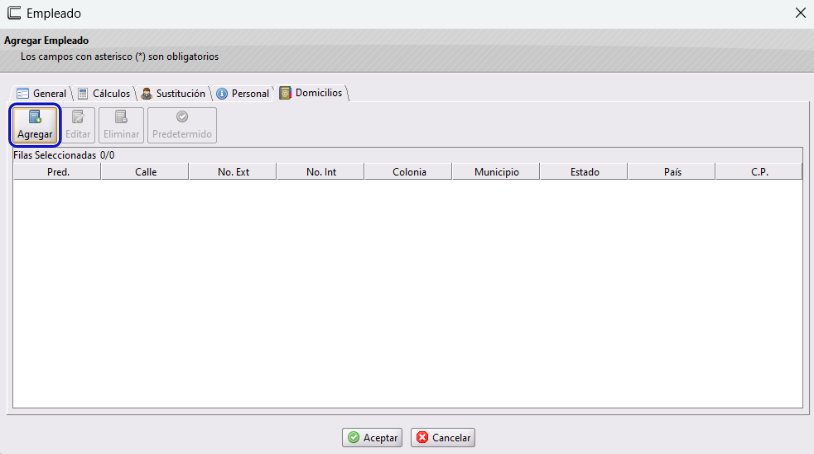Sort by the Calle column header
This screenshot has width=814, height=454.
[145, 172]
